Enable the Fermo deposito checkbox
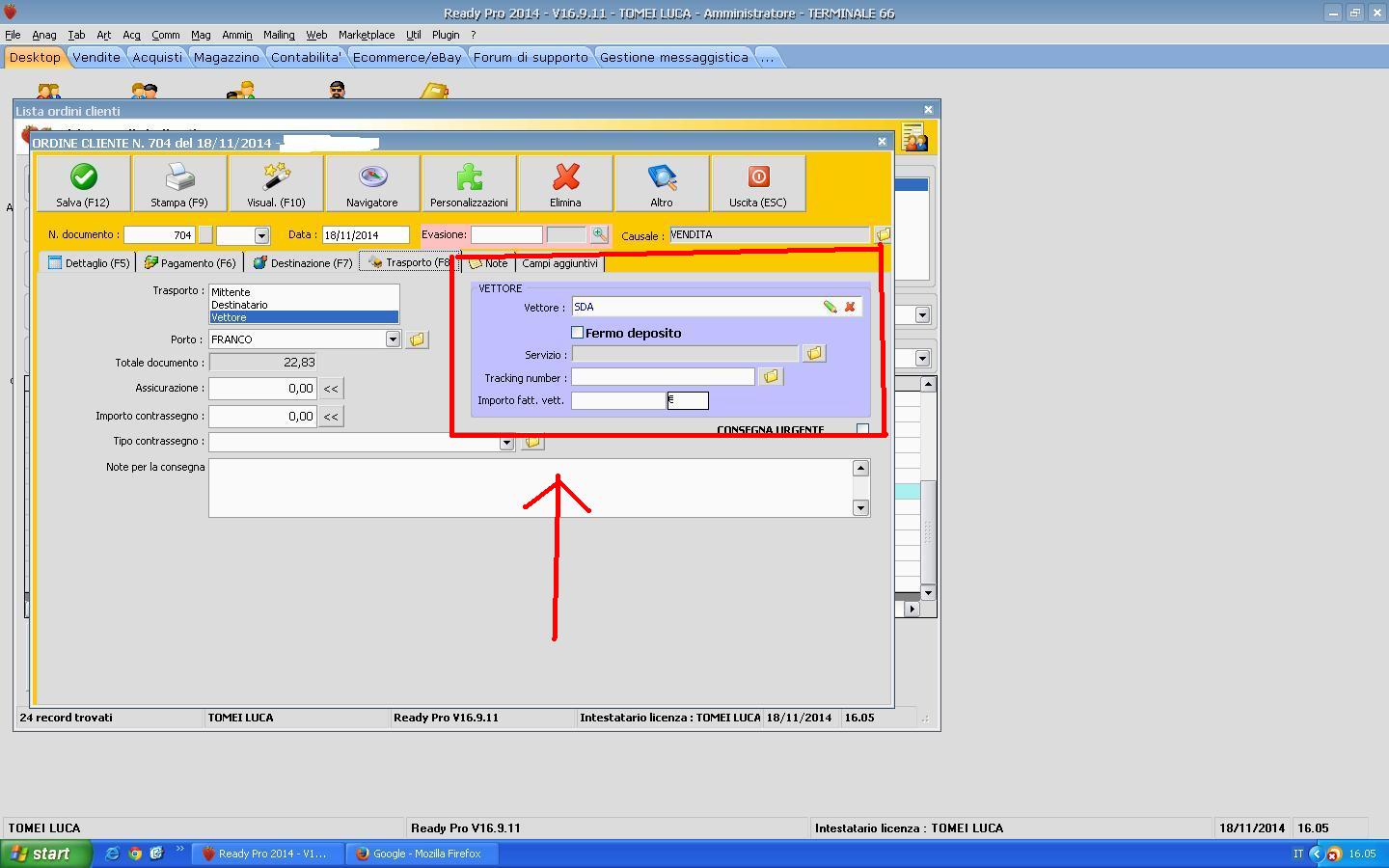The height and width of the screenshot is (868, 1389). pos(578,333)
